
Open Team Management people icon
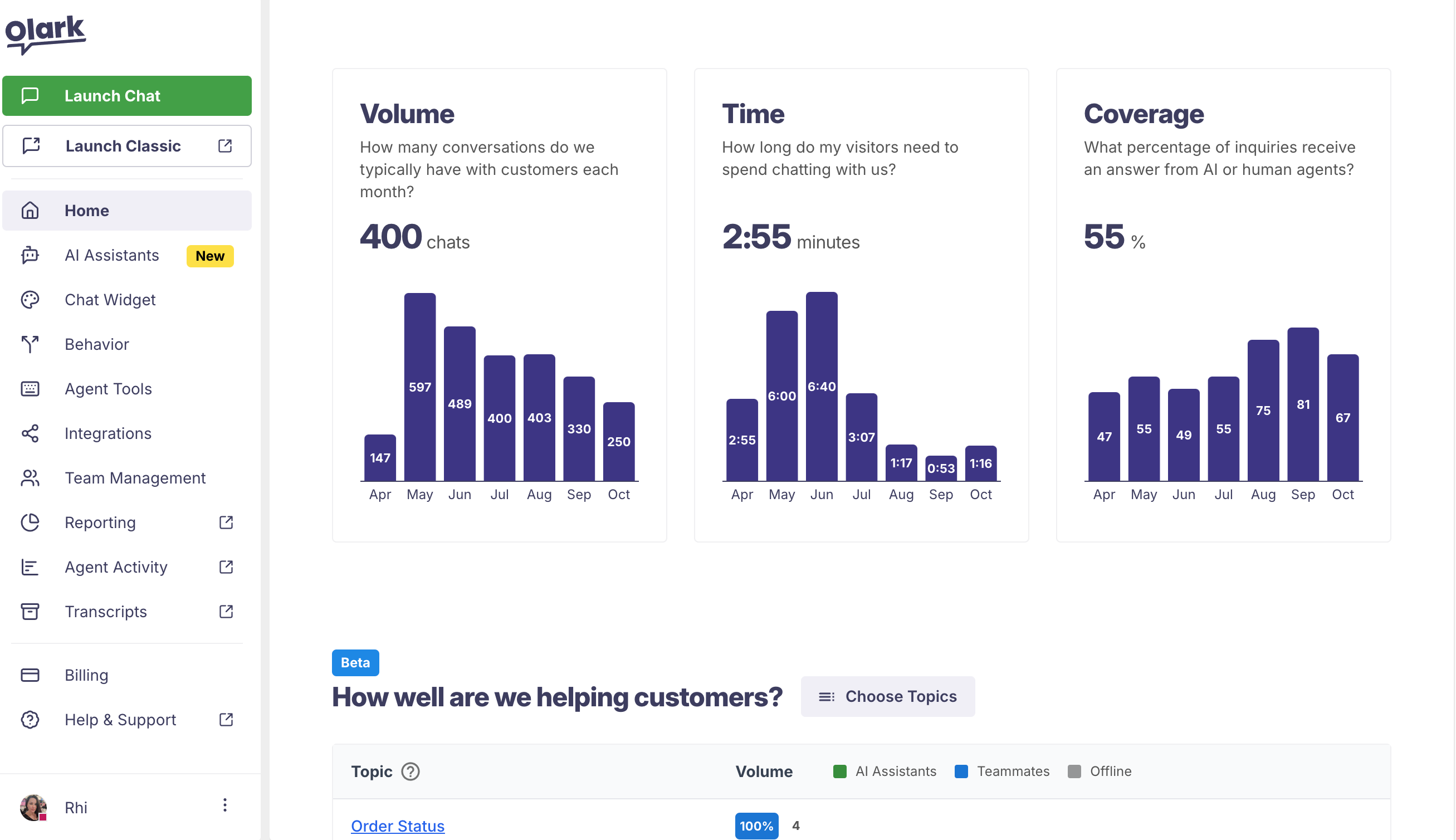(30, 478)
